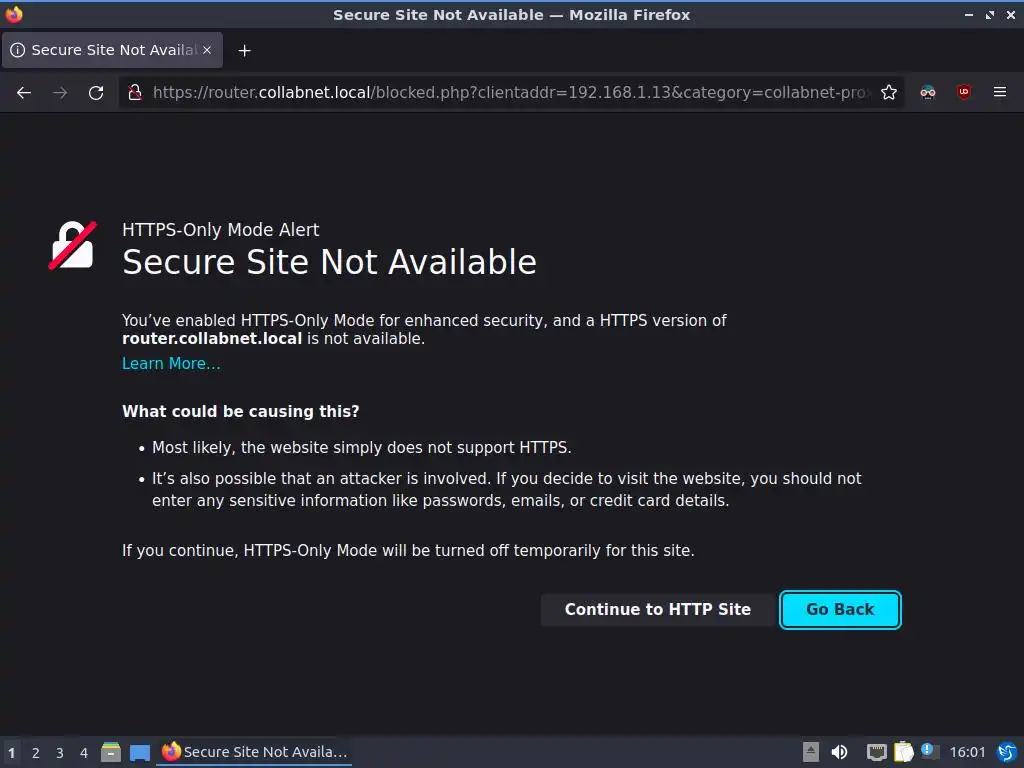Switch to workspace 4 in taskbar
Screen dimensions: 1024x768
84,753
